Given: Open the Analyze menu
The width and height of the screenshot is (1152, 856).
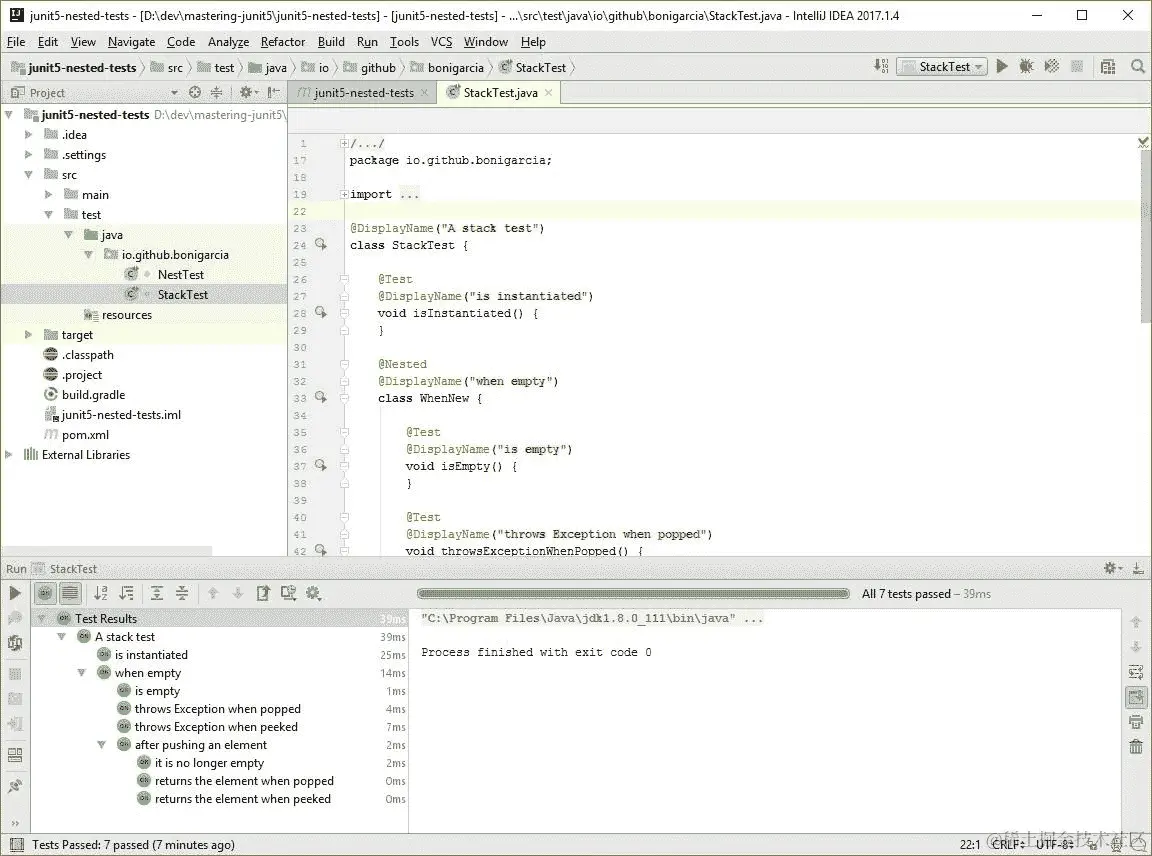Looking at the screenshot, I should [x=228, y=42].
